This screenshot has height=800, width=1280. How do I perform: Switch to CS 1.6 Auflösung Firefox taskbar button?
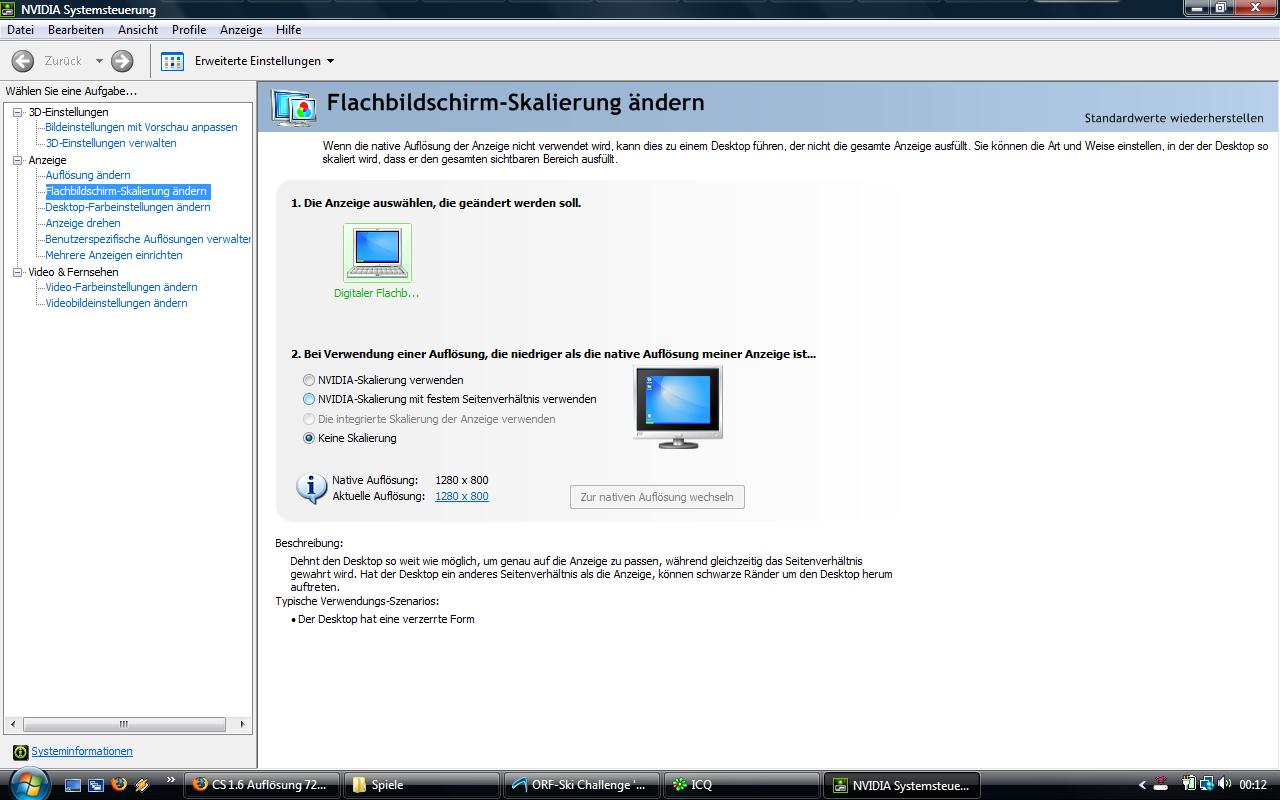coord(263,785)
